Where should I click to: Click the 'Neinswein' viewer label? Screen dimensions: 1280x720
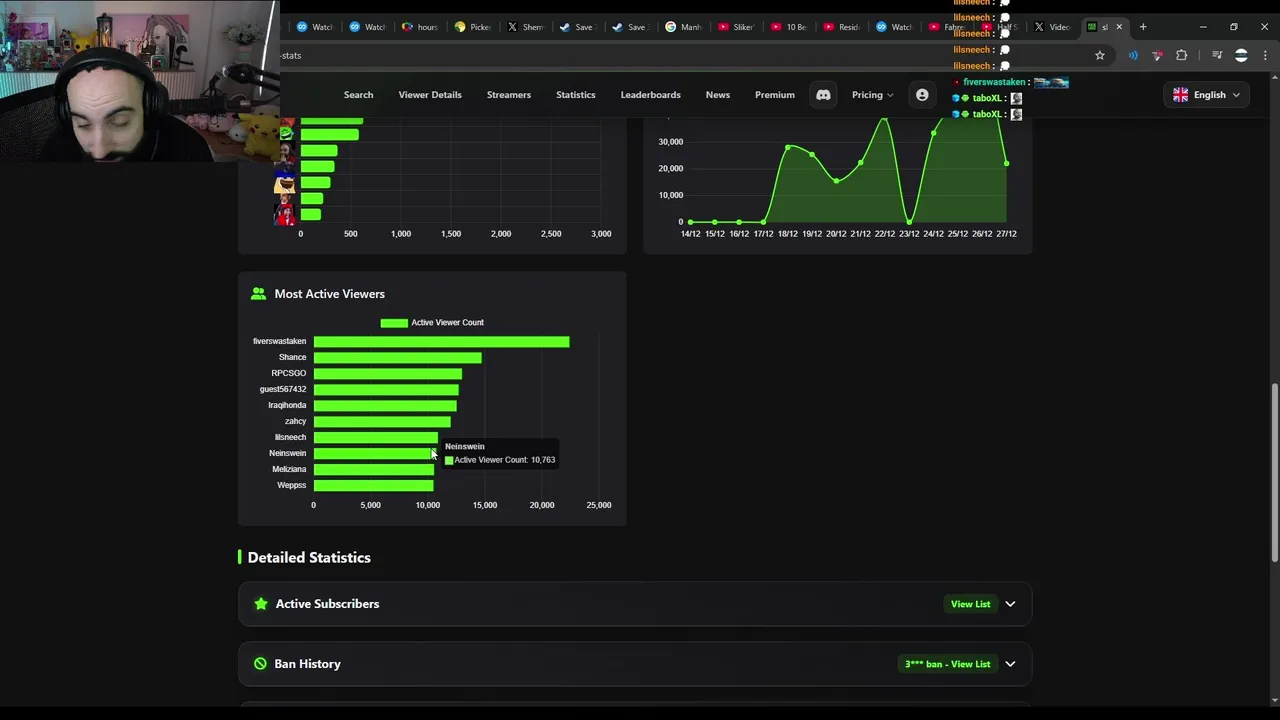(288, 454)
